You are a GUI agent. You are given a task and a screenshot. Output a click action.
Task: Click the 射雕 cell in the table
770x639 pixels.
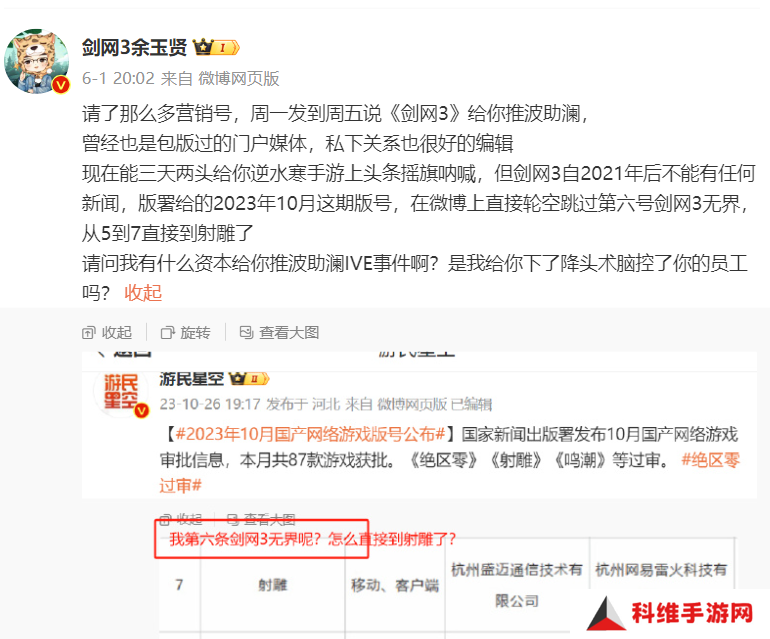[273, 584]
